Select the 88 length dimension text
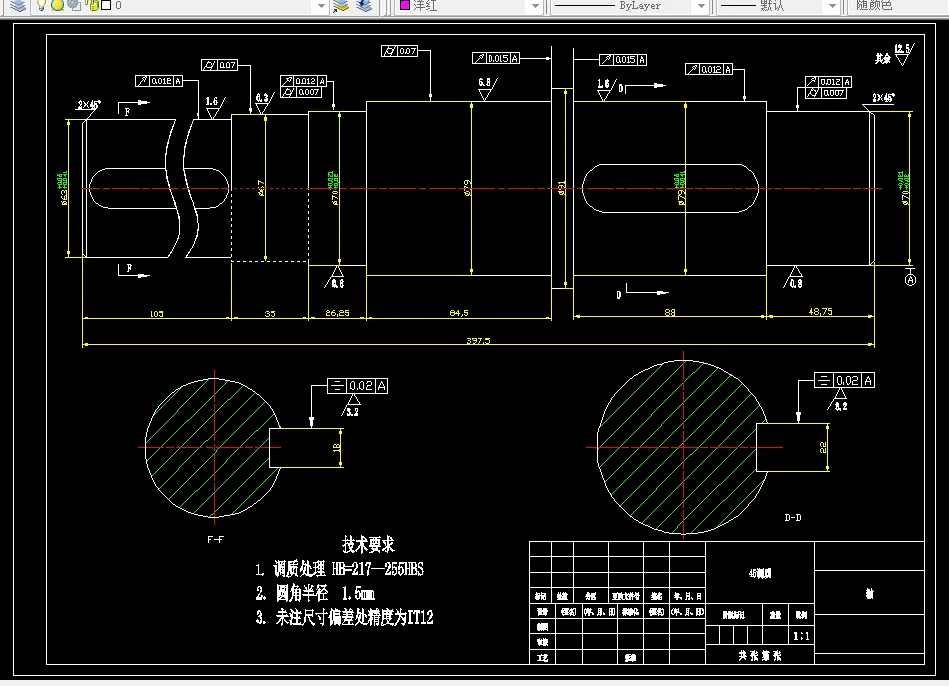This screenshot has height=686, width=949. click(x=669, y=312)
